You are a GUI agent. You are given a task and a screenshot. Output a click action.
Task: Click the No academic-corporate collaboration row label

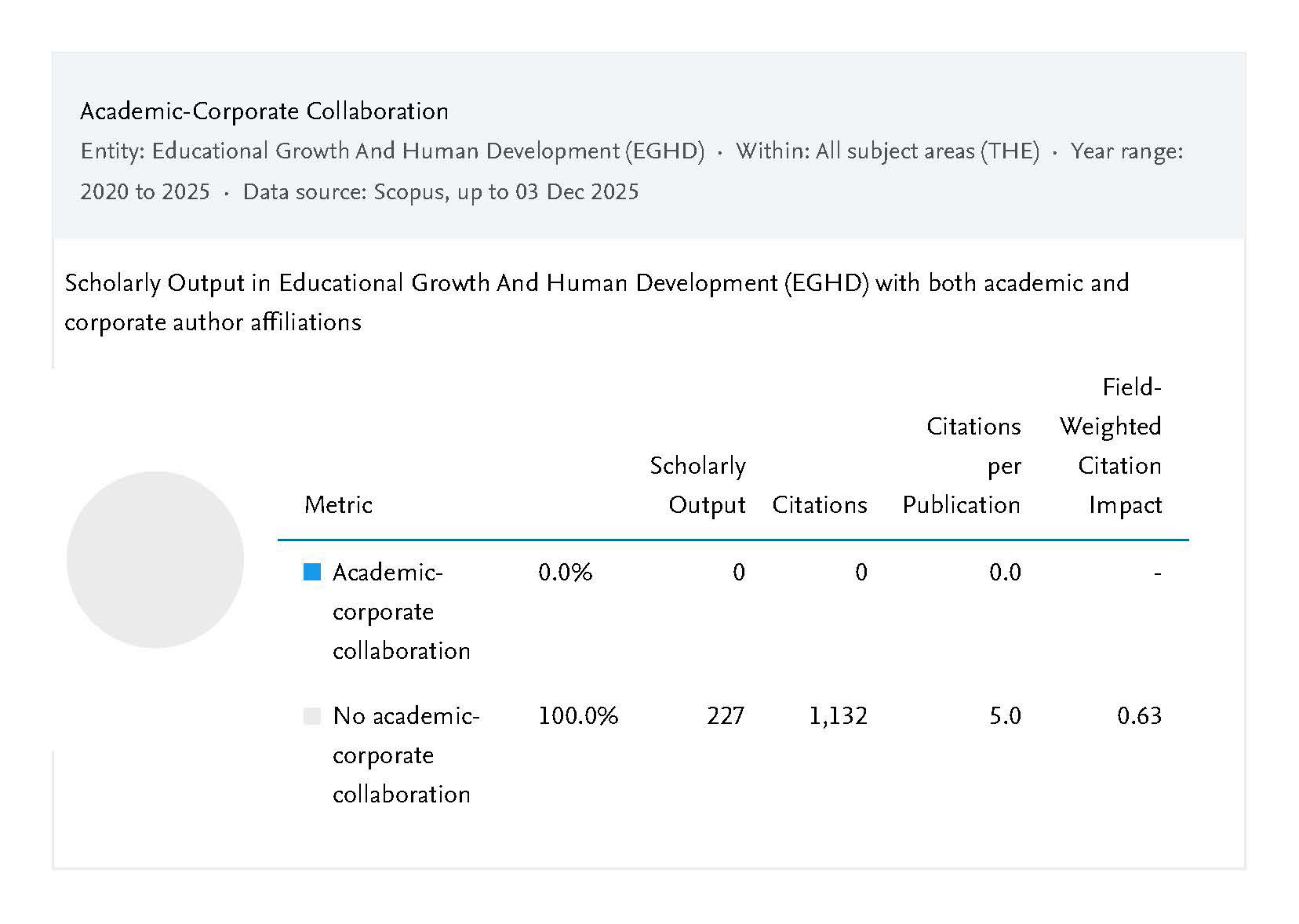coord(405,755)
